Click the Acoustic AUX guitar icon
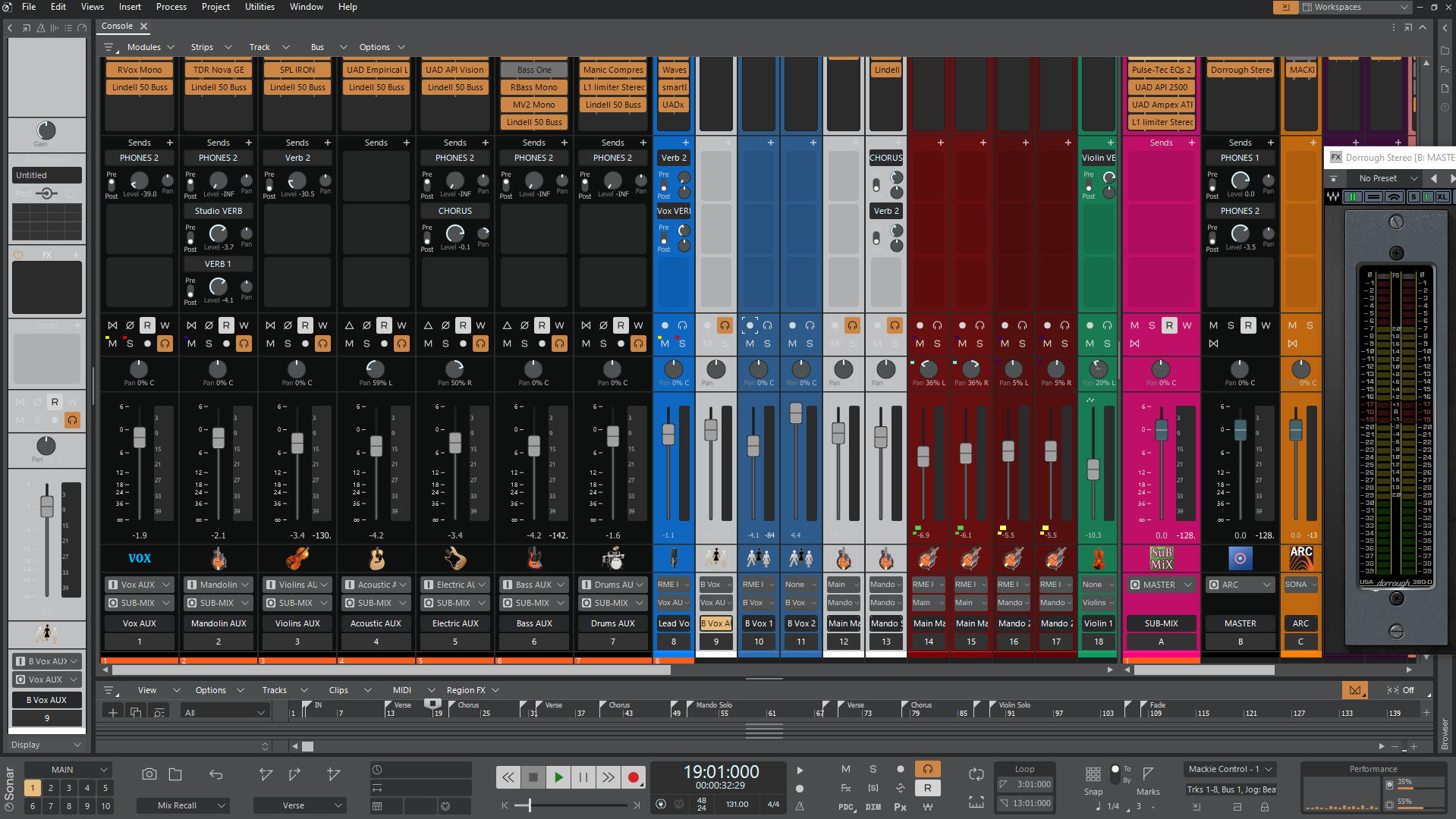This screenshot has height=819, width=1456. point(376,559)
